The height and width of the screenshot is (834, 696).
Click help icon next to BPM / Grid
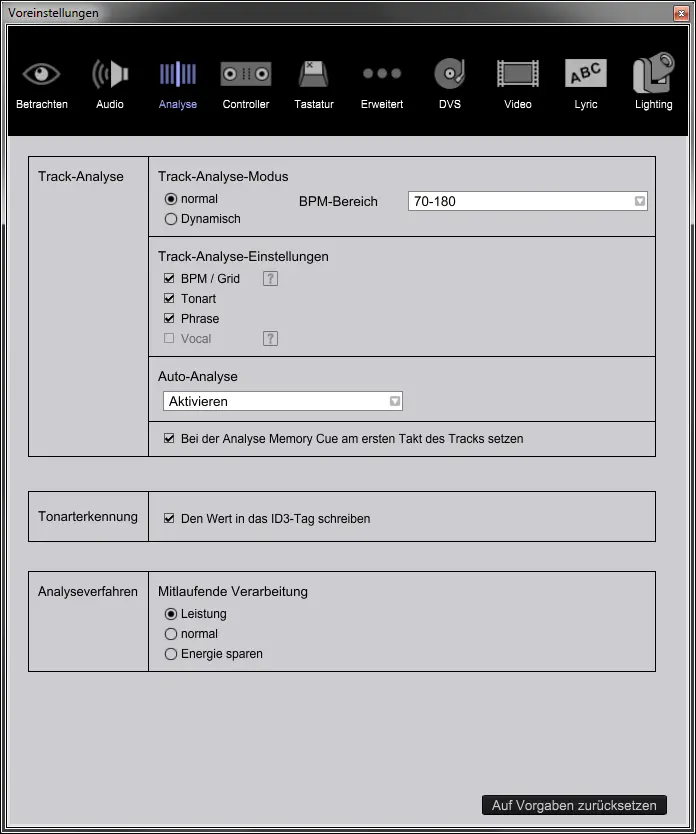point(270,279)
